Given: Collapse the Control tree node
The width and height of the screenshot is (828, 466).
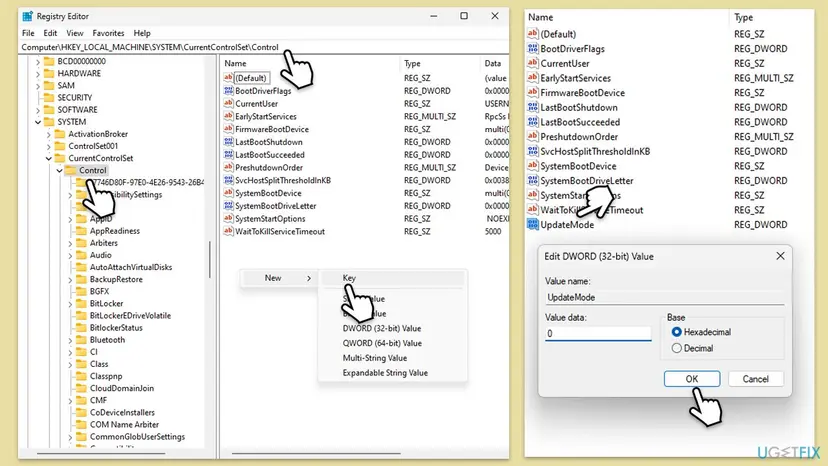Looking at the screenshot, I should tap(59, 171).
